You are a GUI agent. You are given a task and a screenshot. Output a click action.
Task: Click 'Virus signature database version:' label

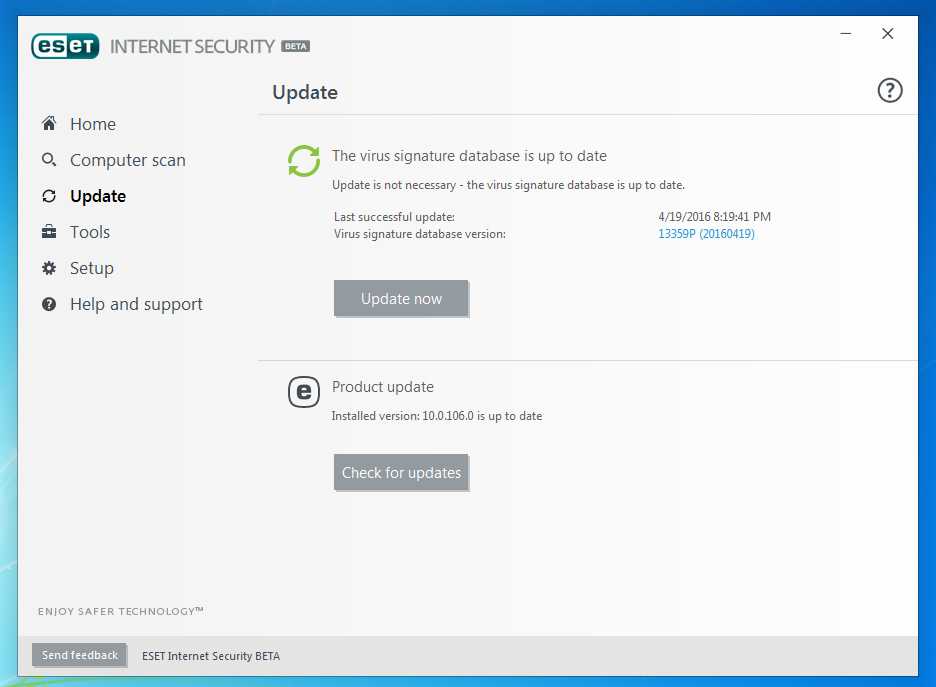[420, 234]
